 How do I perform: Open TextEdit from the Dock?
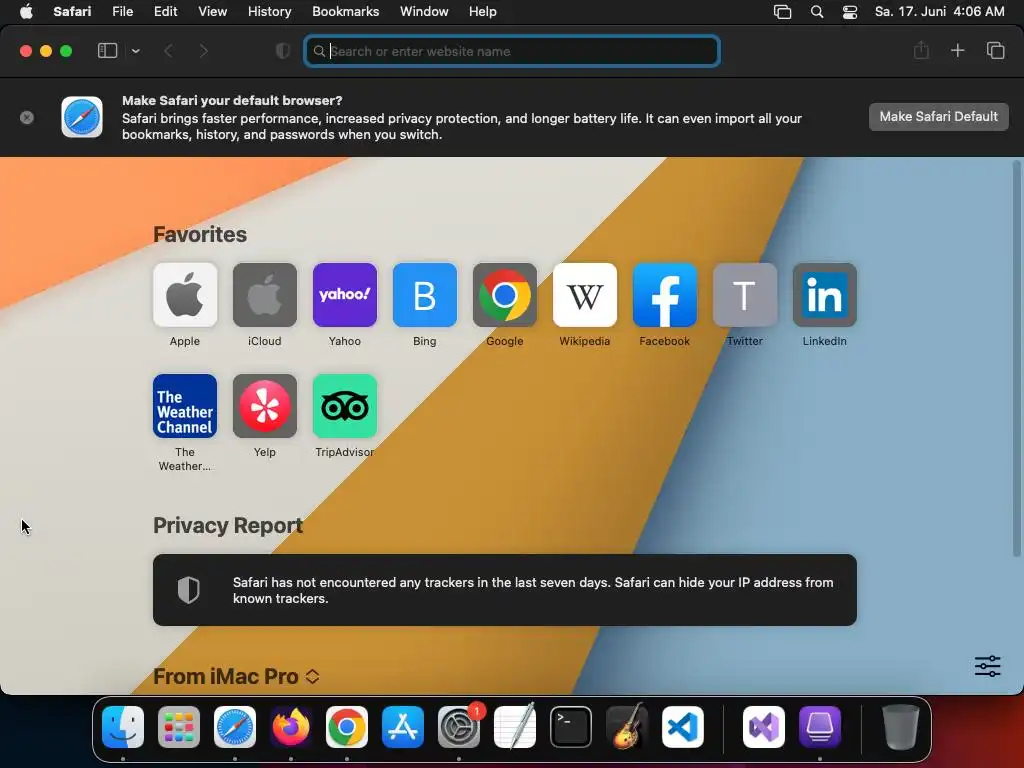[515, 727]
